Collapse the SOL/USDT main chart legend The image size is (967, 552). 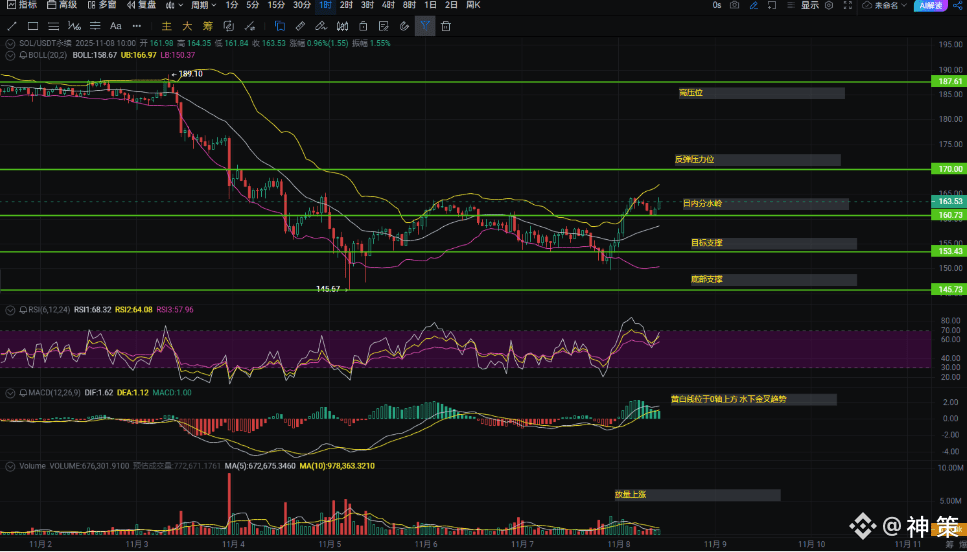[8, 43]
